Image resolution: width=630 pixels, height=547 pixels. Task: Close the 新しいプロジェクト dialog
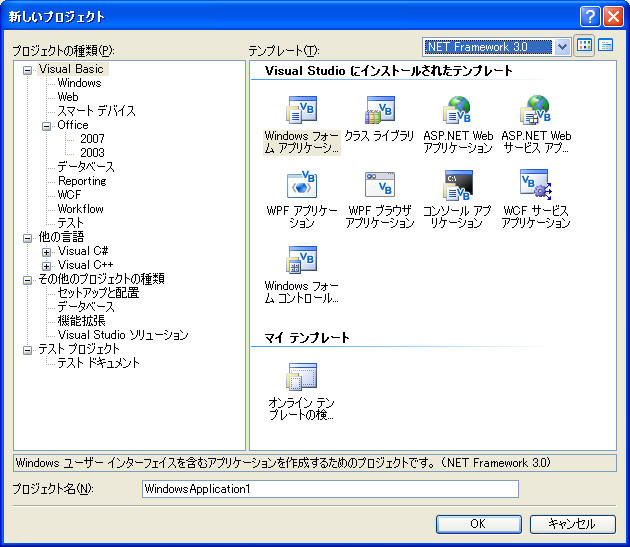pyautogui.click(x=614, y=16)
